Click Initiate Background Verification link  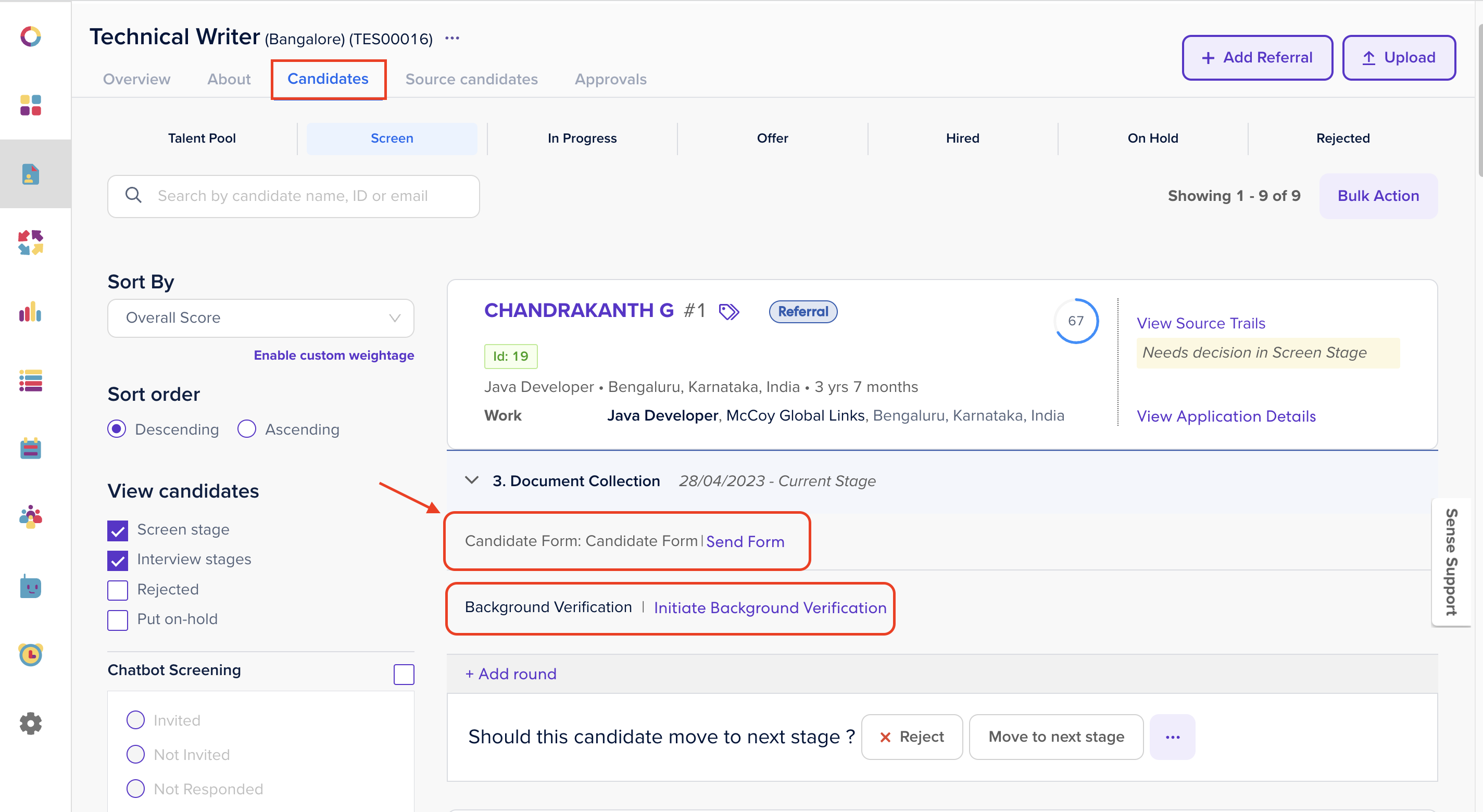pos(770,608)
